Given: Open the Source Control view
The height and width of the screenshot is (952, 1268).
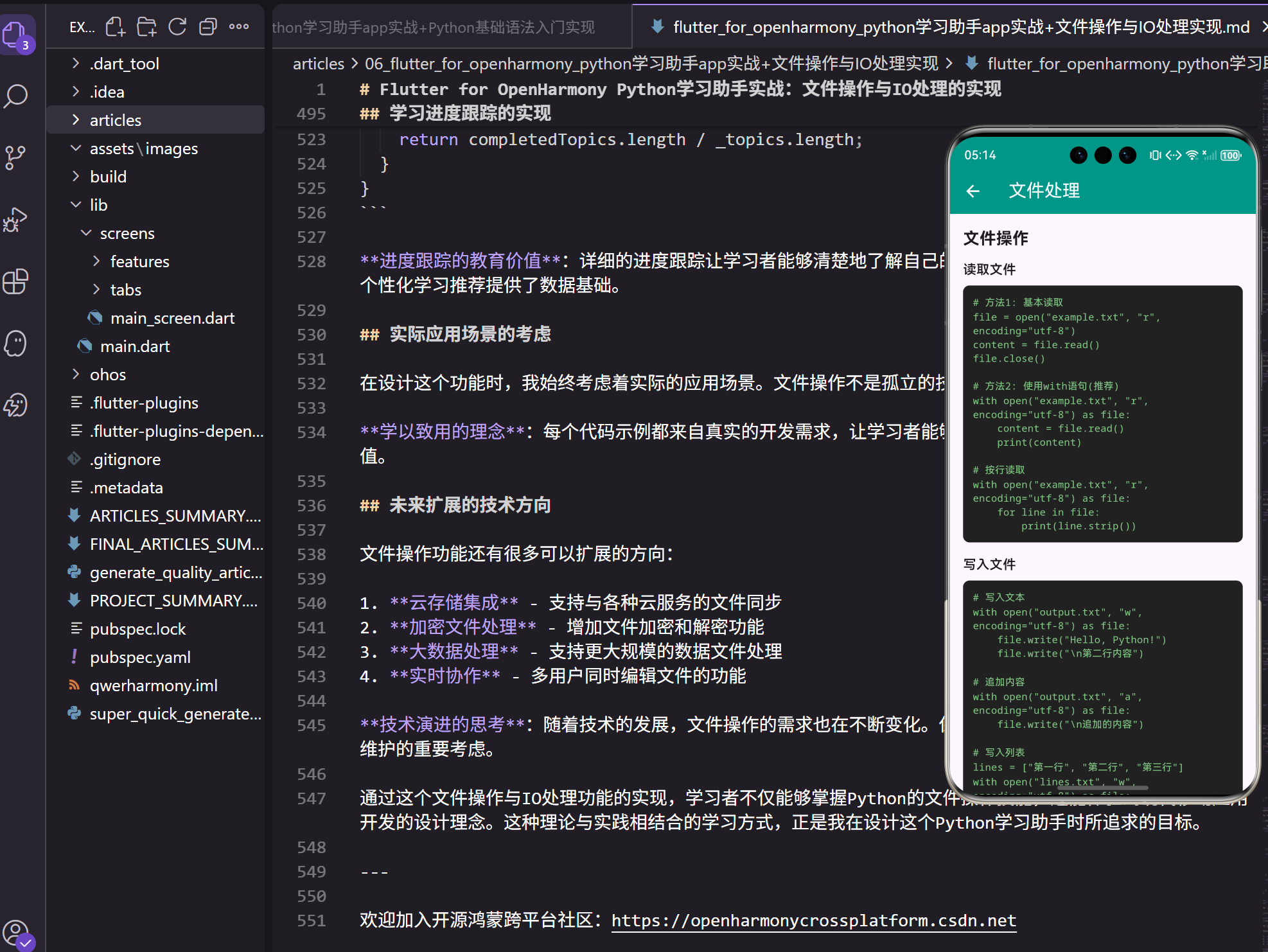Looking at the screenshot, I should tap(15, 158).
